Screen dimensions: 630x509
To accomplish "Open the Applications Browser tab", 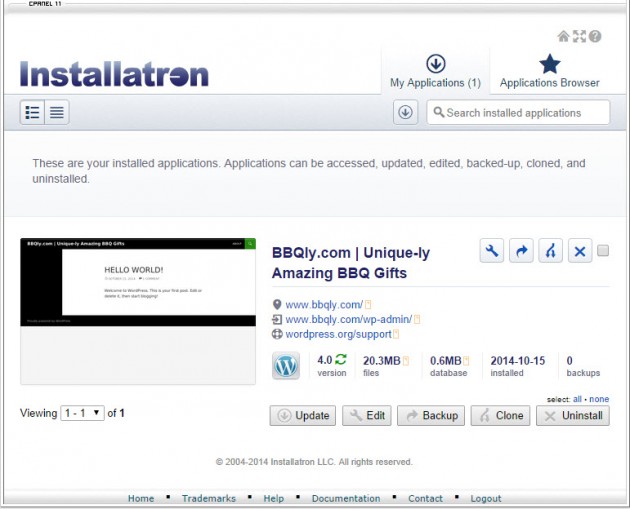I will (x=550, y=71).
